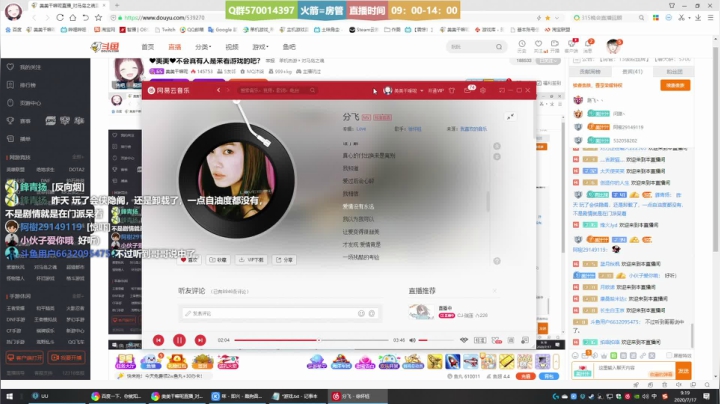
Task: Click the 发表评论 comment input field
Action: point(279,313)
